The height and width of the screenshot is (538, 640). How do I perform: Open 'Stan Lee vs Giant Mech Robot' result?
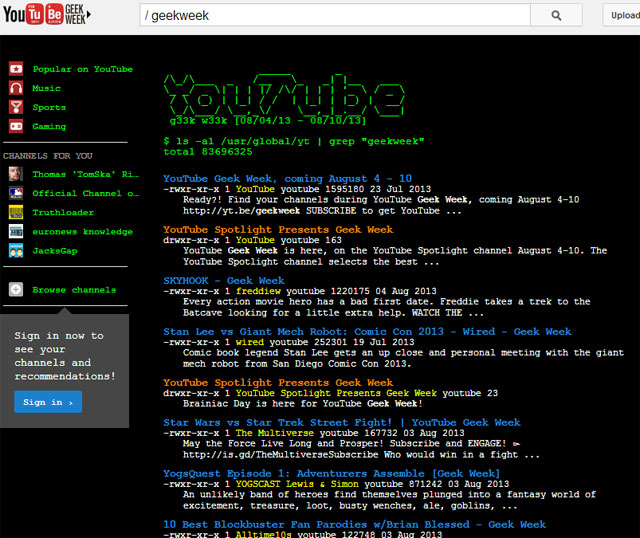367,331
